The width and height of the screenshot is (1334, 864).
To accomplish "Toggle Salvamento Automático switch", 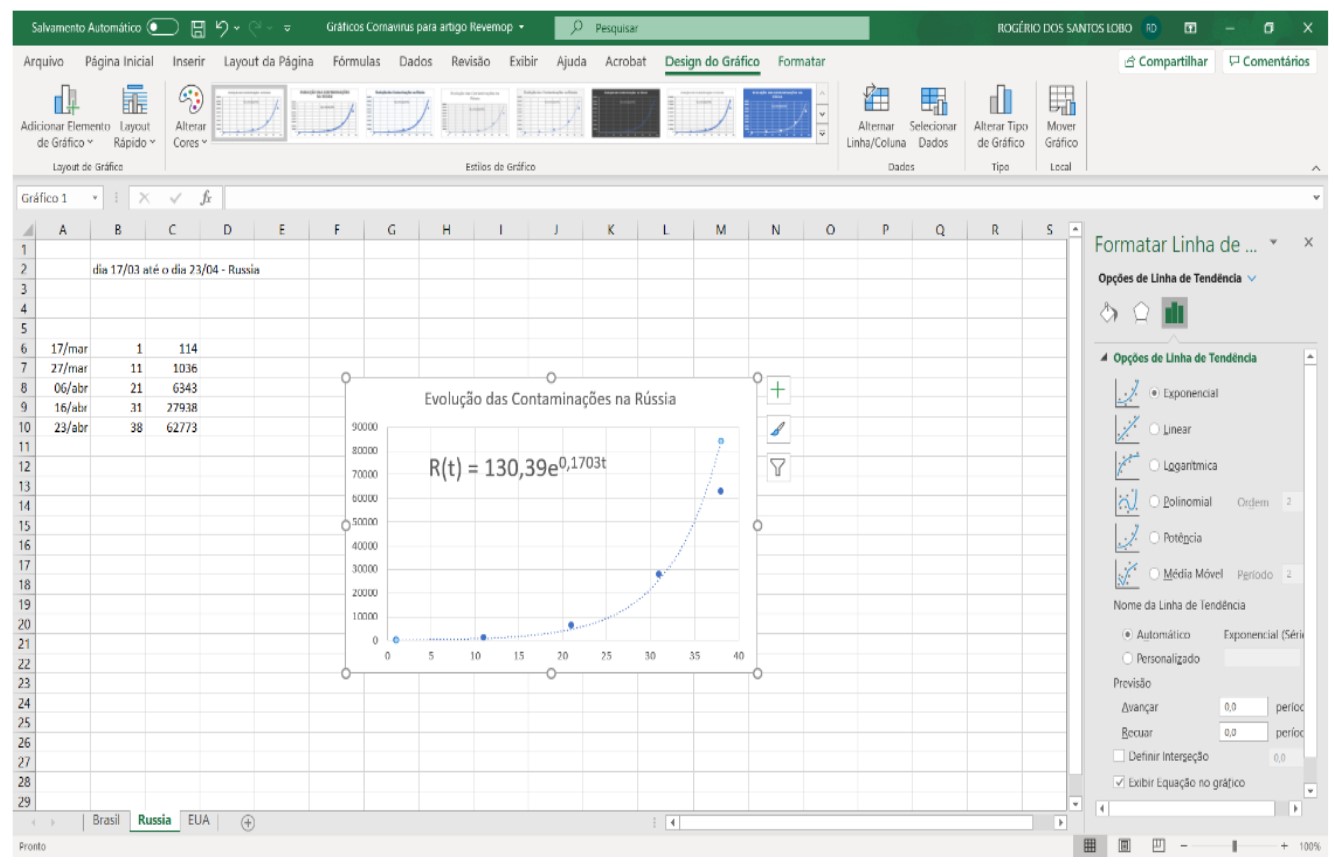I will coord(162,27).
